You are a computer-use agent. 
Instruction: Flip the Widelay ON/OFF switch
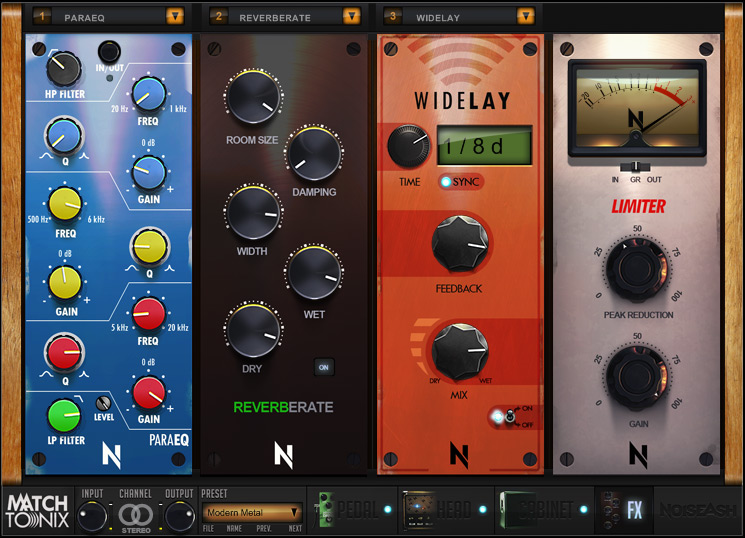(509, 416)
